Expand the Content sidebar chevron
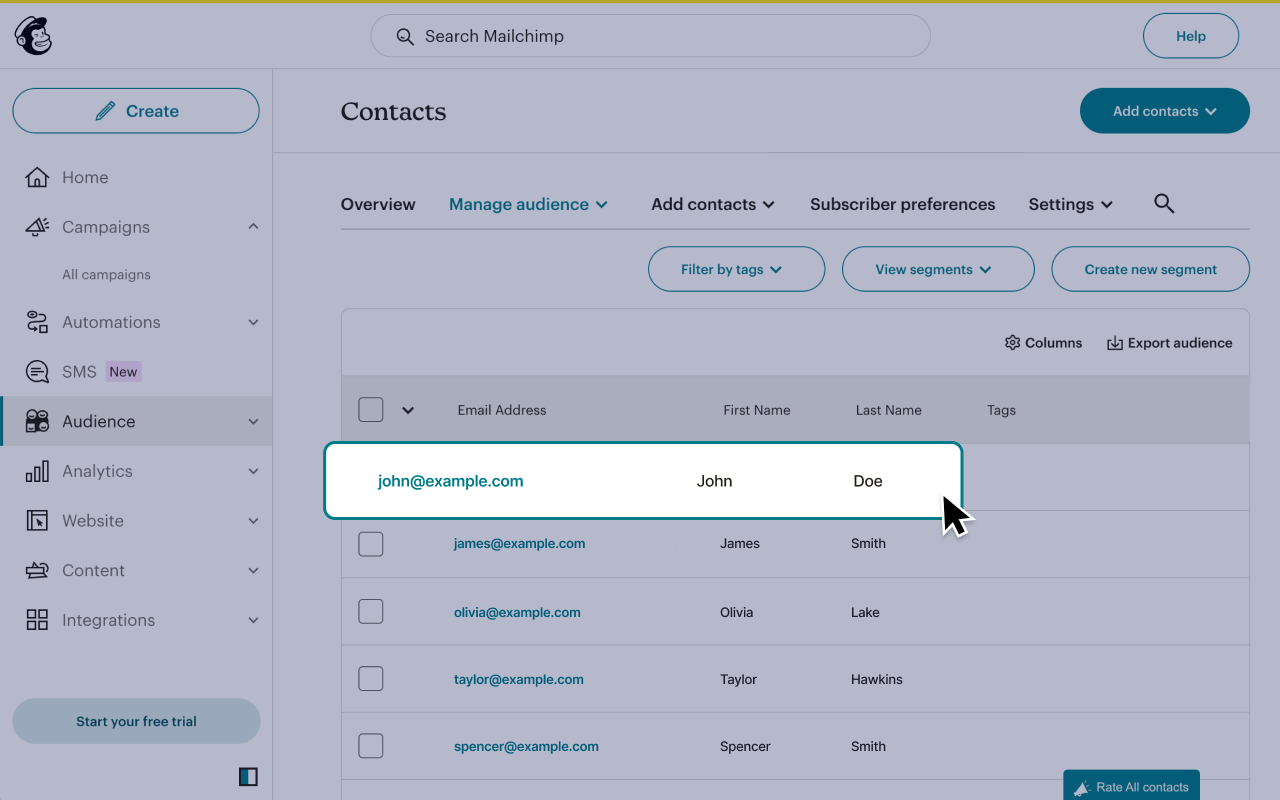This screenshot has height=800, width=1280. (x=253, y=571)
